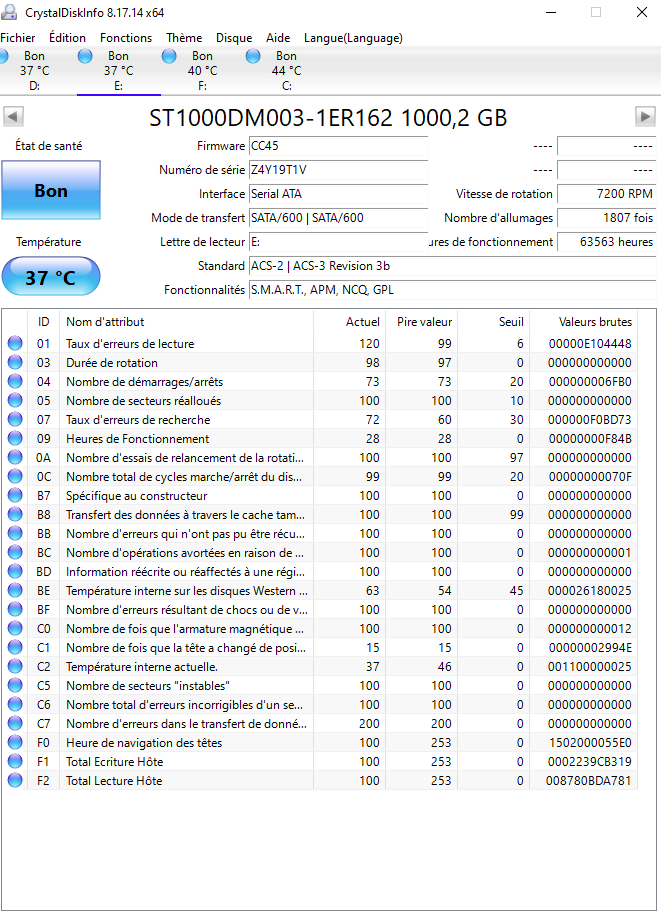The width and height of the screenshot is (661, 911).
Task: Click status icon for Heures de Fonctionnement
Action: [15, 439]
